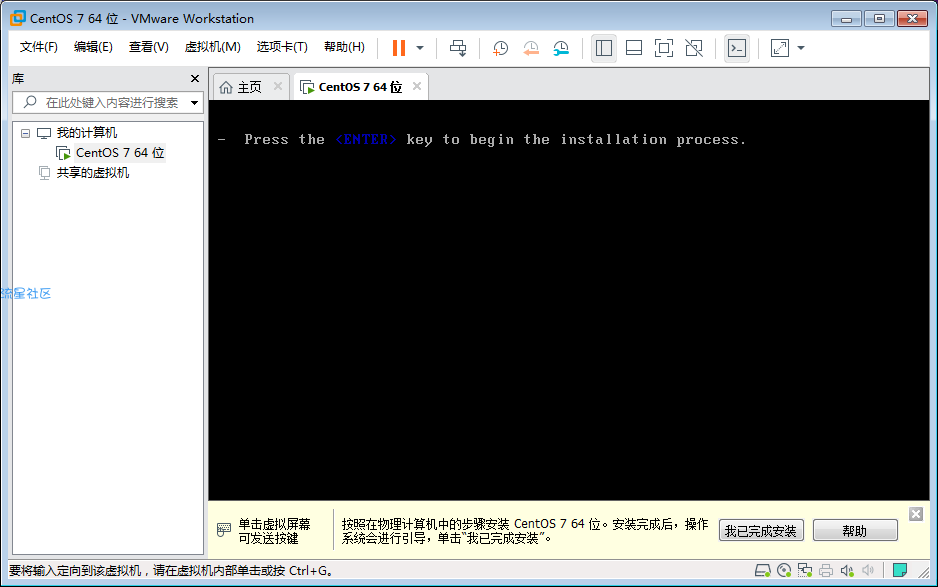Revert the virtual machine to a snapshot
The height and width of the screenshot is (587, 938).
pyautogui.click(x=531, y=48)
